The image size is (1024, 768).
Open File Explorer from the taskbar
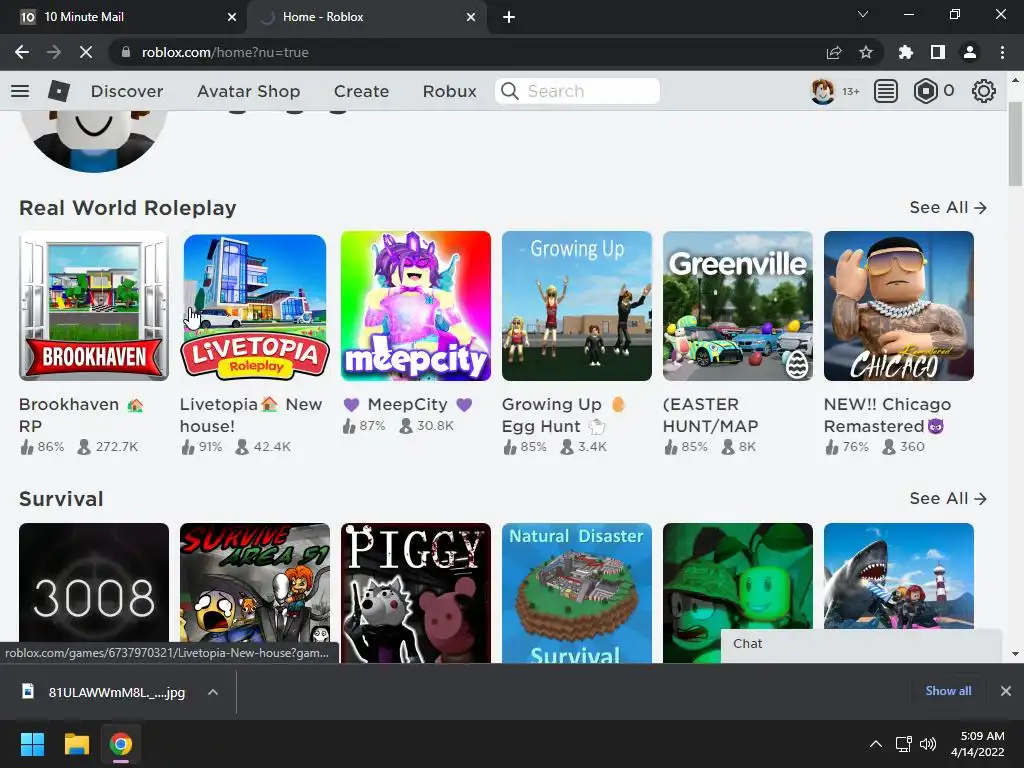[x=76, y=744]
